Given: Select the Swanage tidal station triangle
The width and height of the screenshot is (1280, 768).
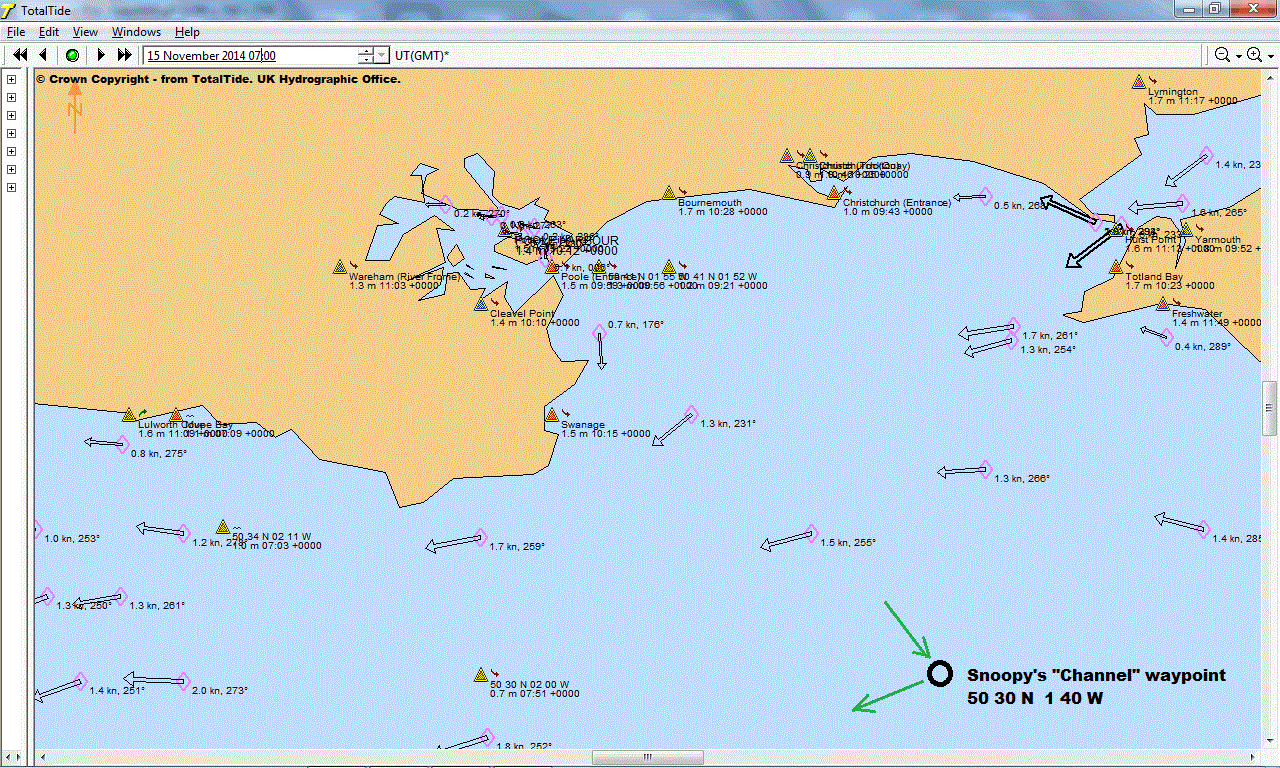Looking at the screenshot, I should [x=552, y=414].
